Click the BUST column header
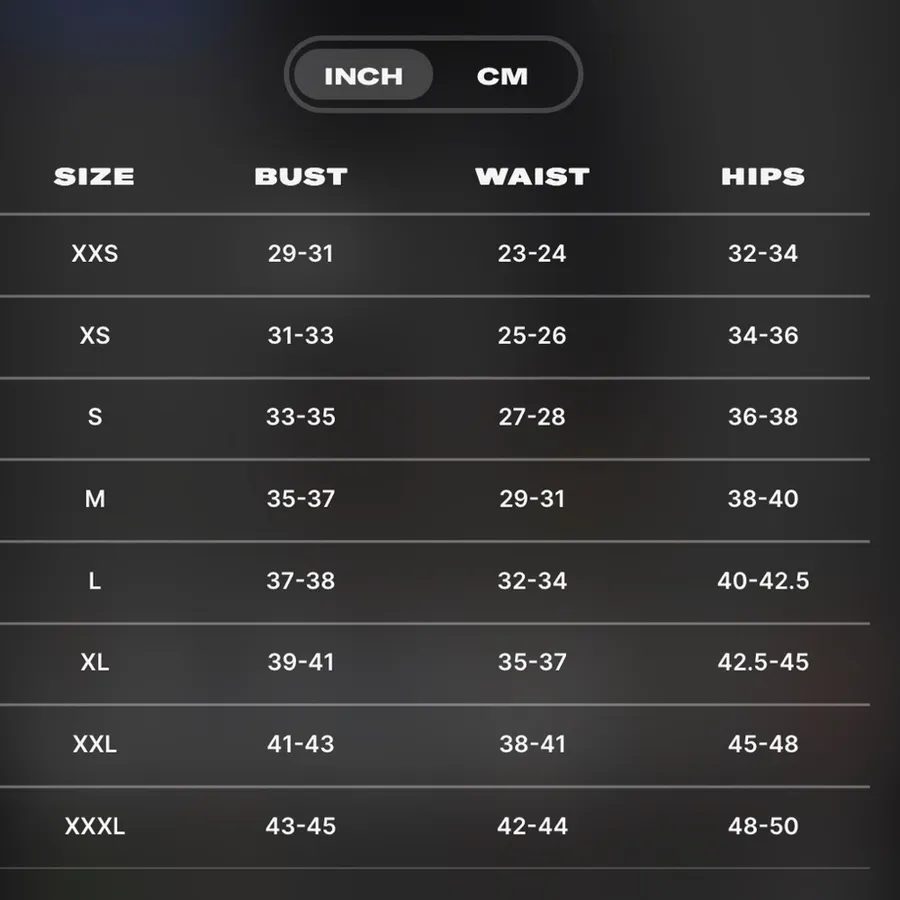 301,176
